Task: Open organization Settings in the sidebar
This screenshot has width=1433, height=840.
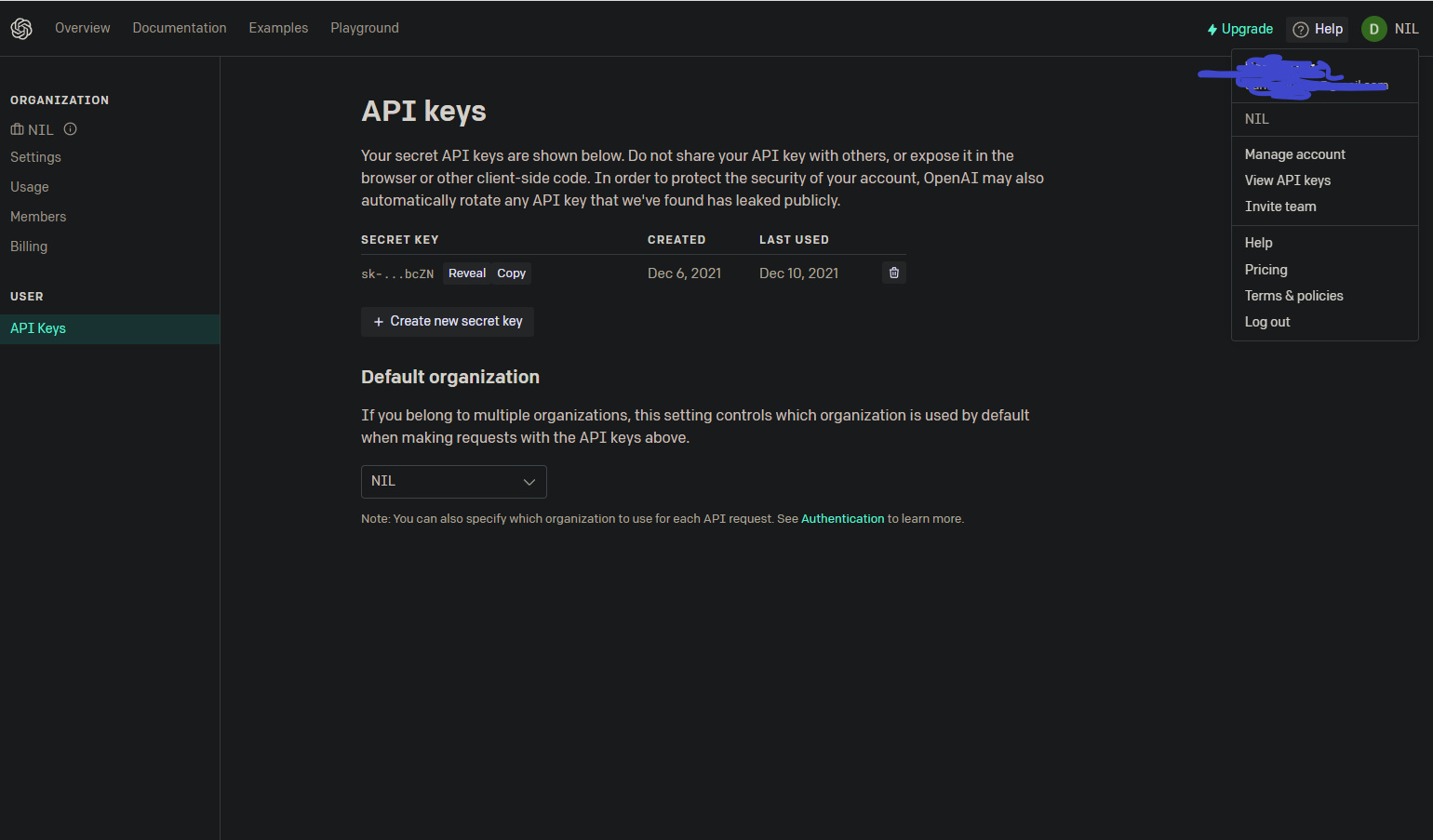Action: tap(35, 157)
